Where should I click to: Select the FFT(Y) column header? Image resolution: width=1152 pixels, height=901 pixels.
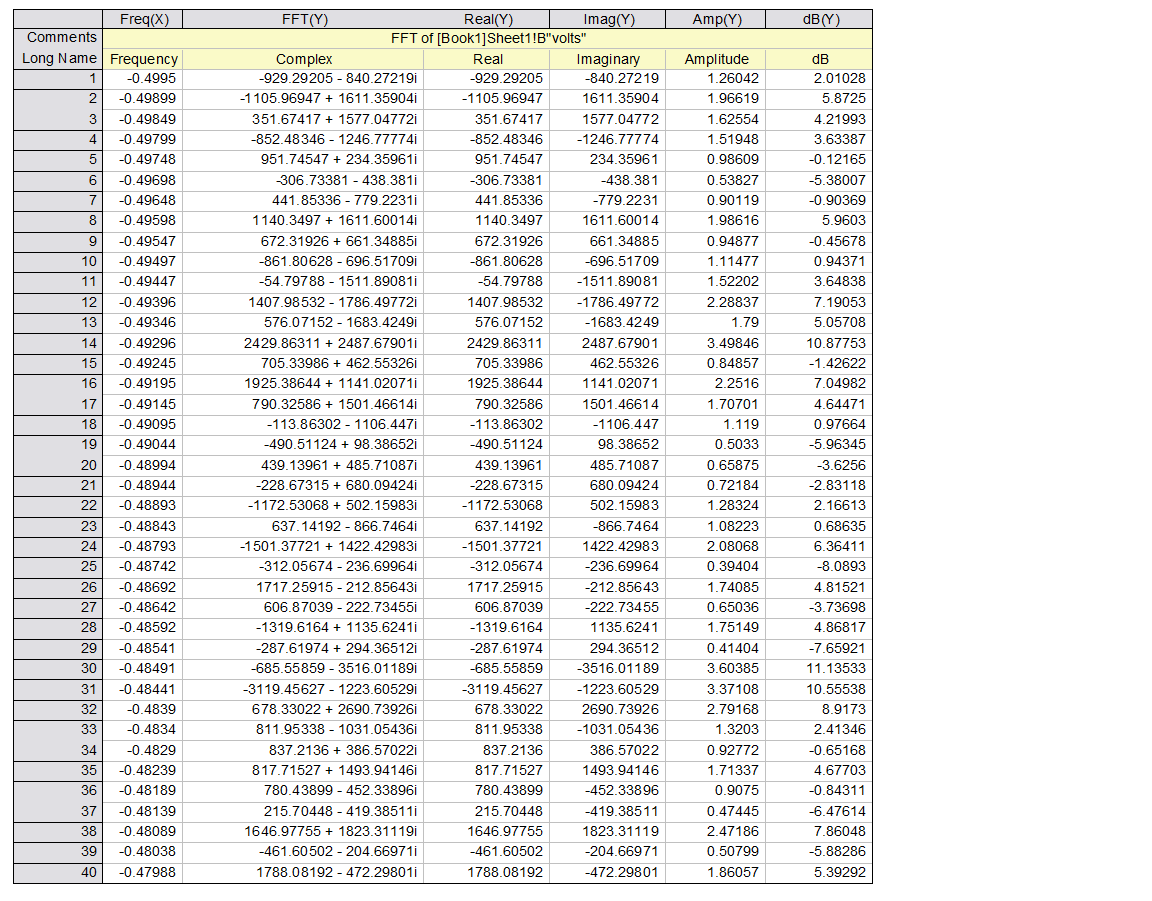coord(304,19)
